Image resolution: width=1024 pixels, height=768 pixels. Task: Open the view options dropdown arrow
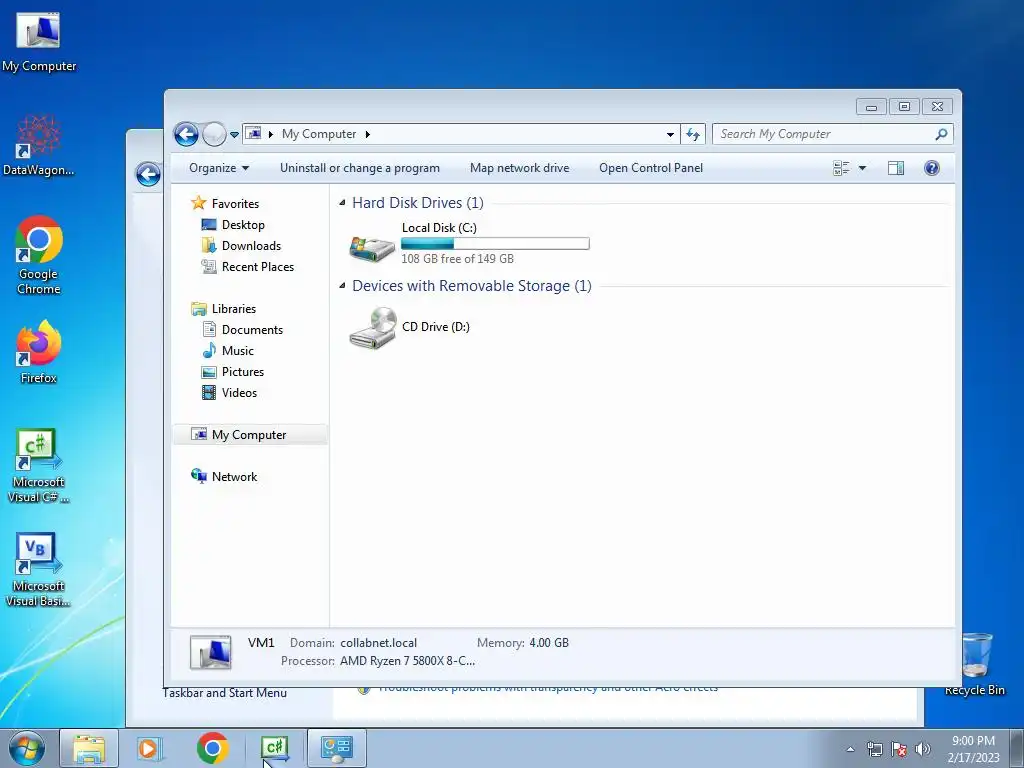(862, 168)
